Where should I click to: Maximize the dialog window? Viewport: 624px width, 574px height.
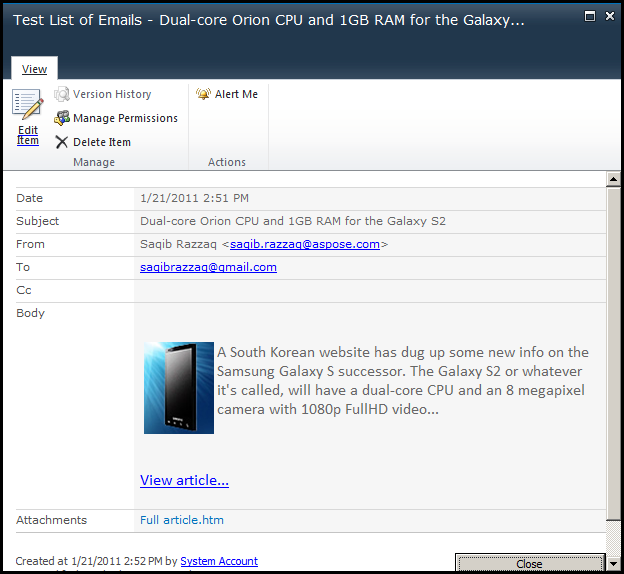pos(590,16)
